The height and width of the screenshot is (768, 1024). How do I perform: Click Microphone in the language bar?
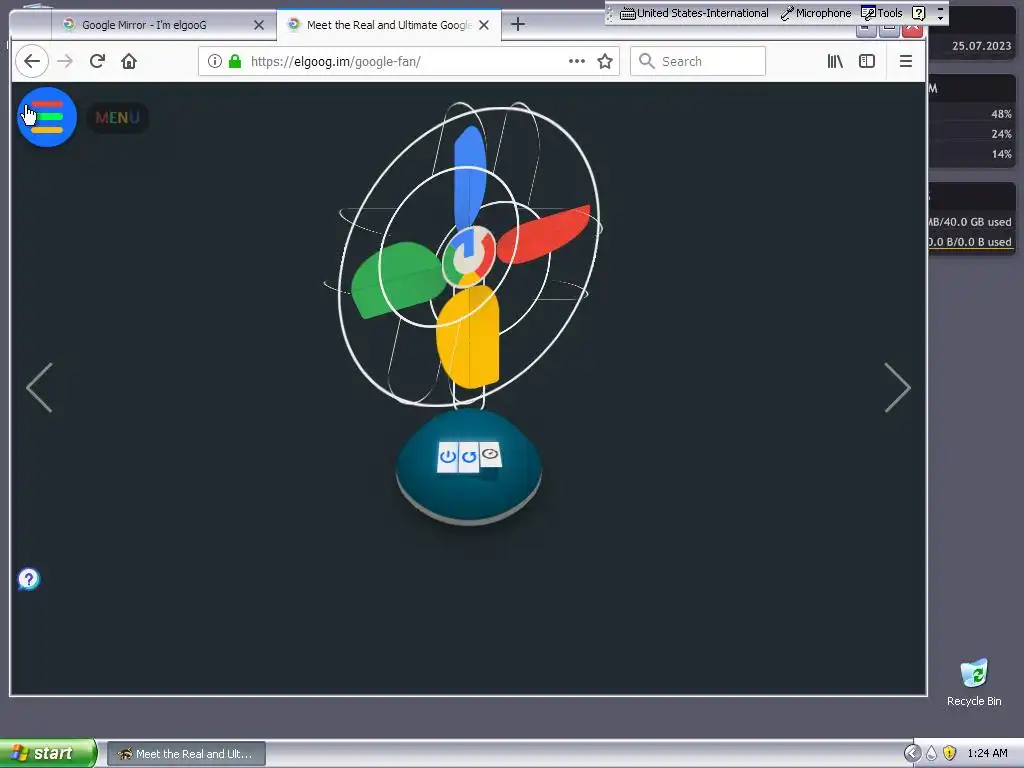click(x=816, y=13)
